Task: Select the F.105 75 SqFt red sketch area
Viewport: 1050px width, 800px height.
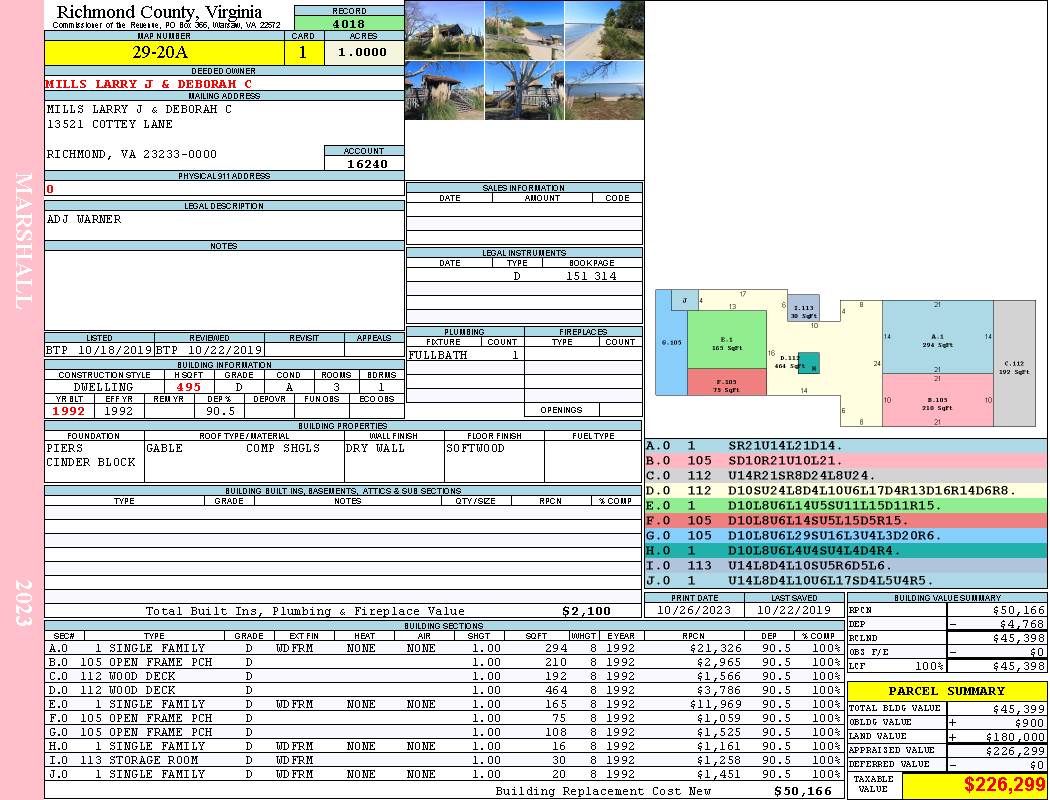Action: [x=727, y=382]
